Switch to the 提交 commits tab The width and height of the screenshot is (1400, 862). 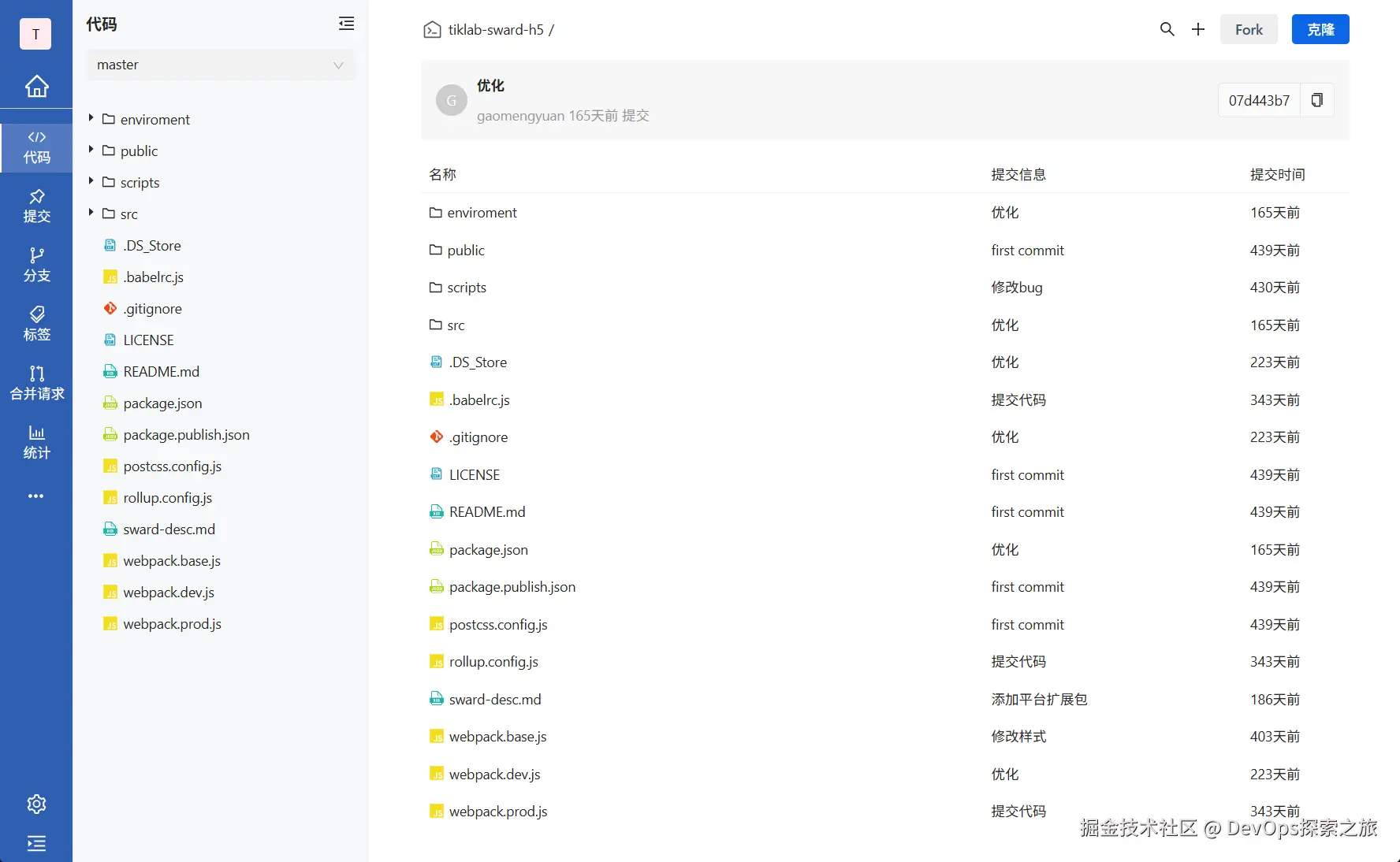(x=36, y=206)
